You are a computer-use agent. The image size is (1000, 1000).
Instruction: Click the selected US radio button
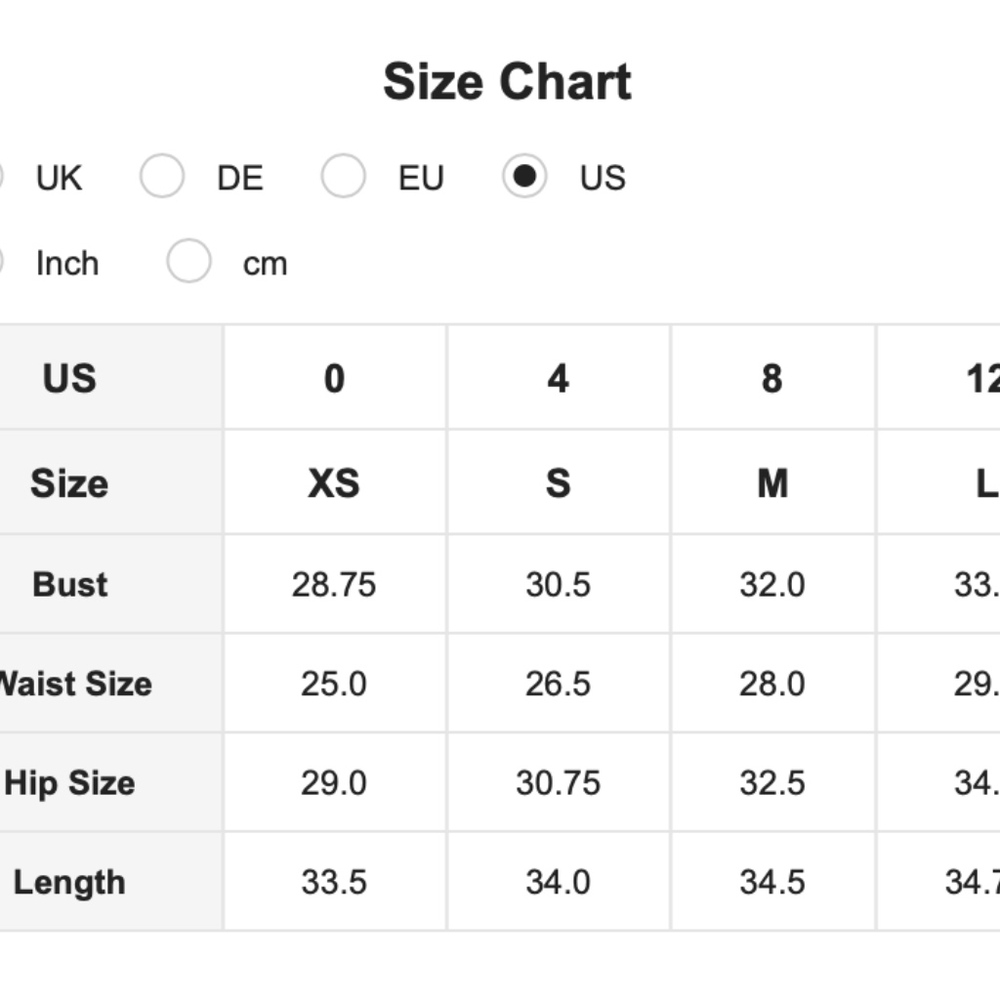pyautogui.click(x=524, y=177)
